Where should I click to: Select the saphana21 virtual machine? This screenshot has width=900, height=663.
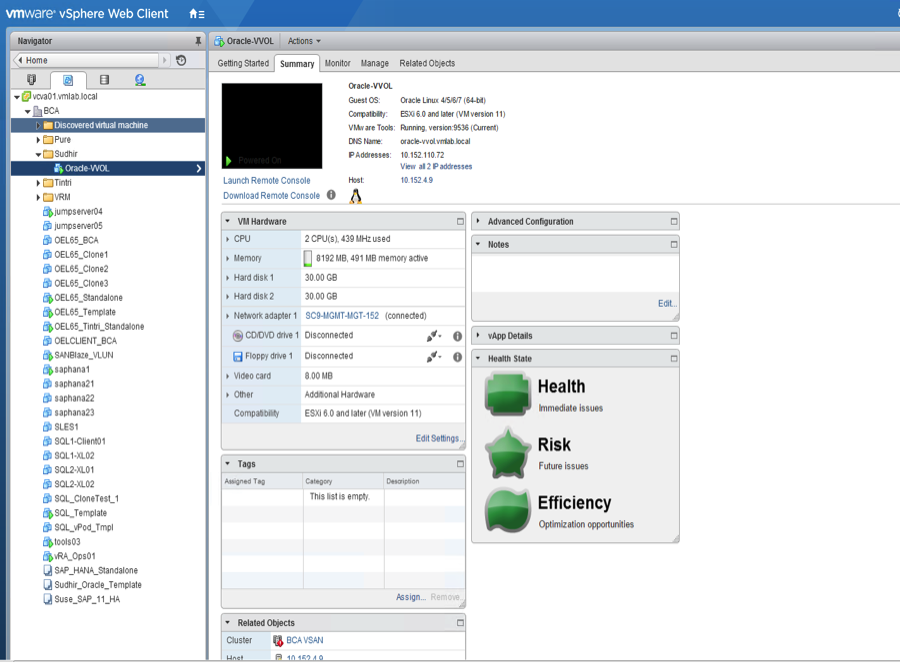(74, 383)
